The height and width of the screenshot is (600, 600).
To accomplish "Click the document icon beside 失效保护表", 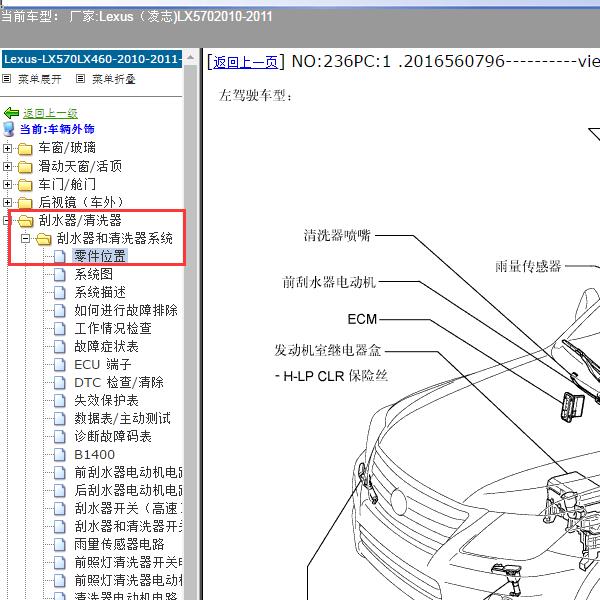I will click(60, 401).
